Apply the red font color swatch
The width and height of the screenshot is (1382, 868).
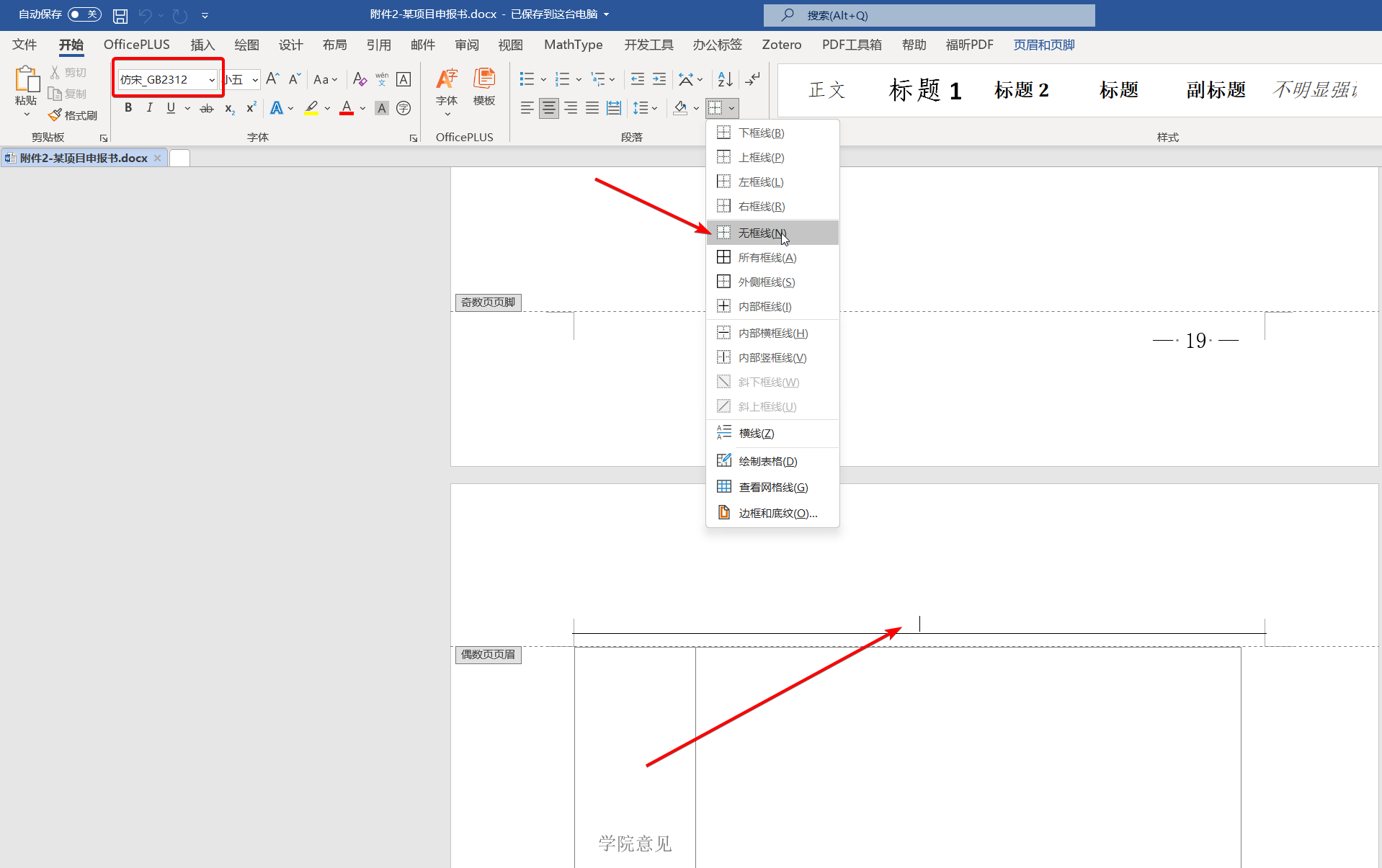[347, 108]
